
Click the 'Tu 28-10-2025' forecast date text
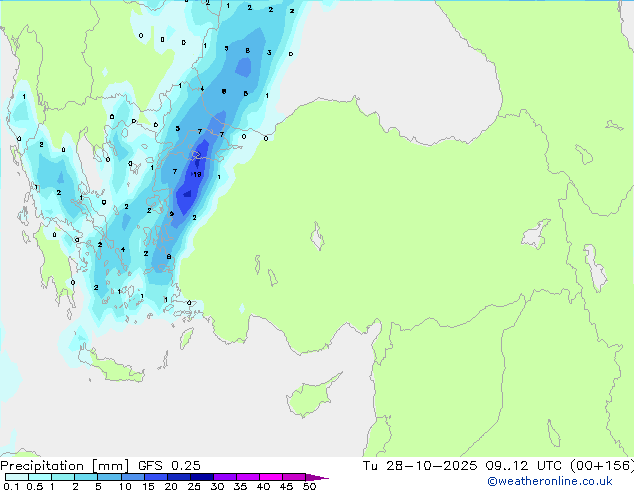click(x=420, y=466)
